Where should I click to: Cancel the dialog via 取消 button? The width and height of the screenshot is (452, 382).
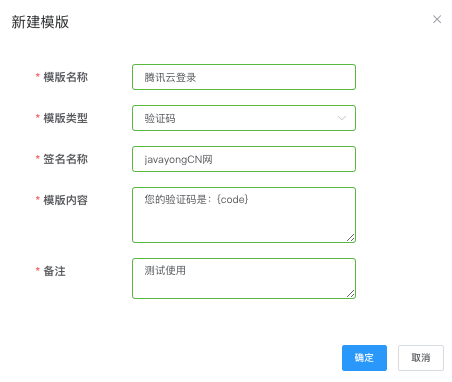click(x=421, y=358)
